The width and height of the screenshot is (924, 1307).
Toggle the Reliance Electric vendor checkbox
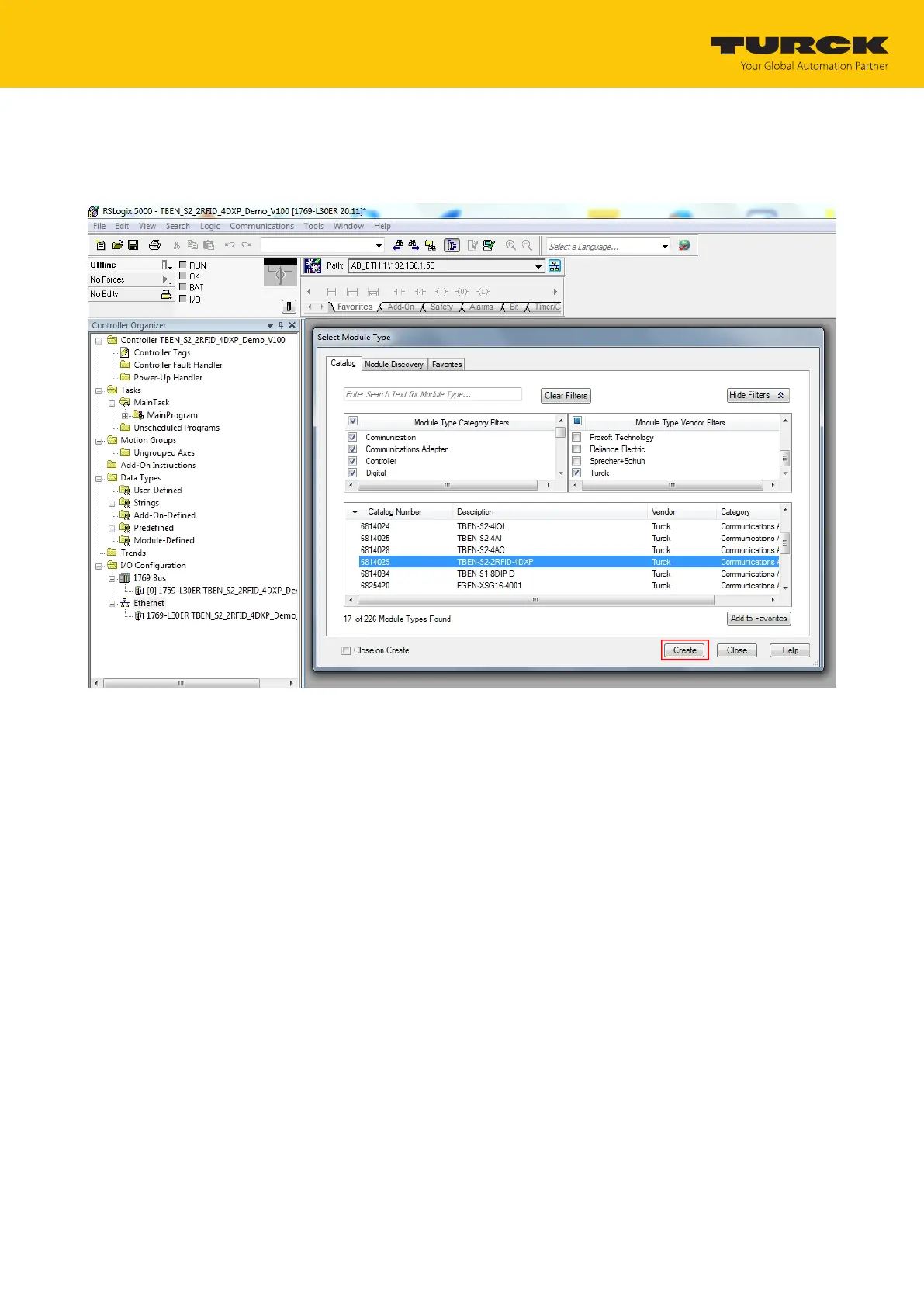click(576, 449)
